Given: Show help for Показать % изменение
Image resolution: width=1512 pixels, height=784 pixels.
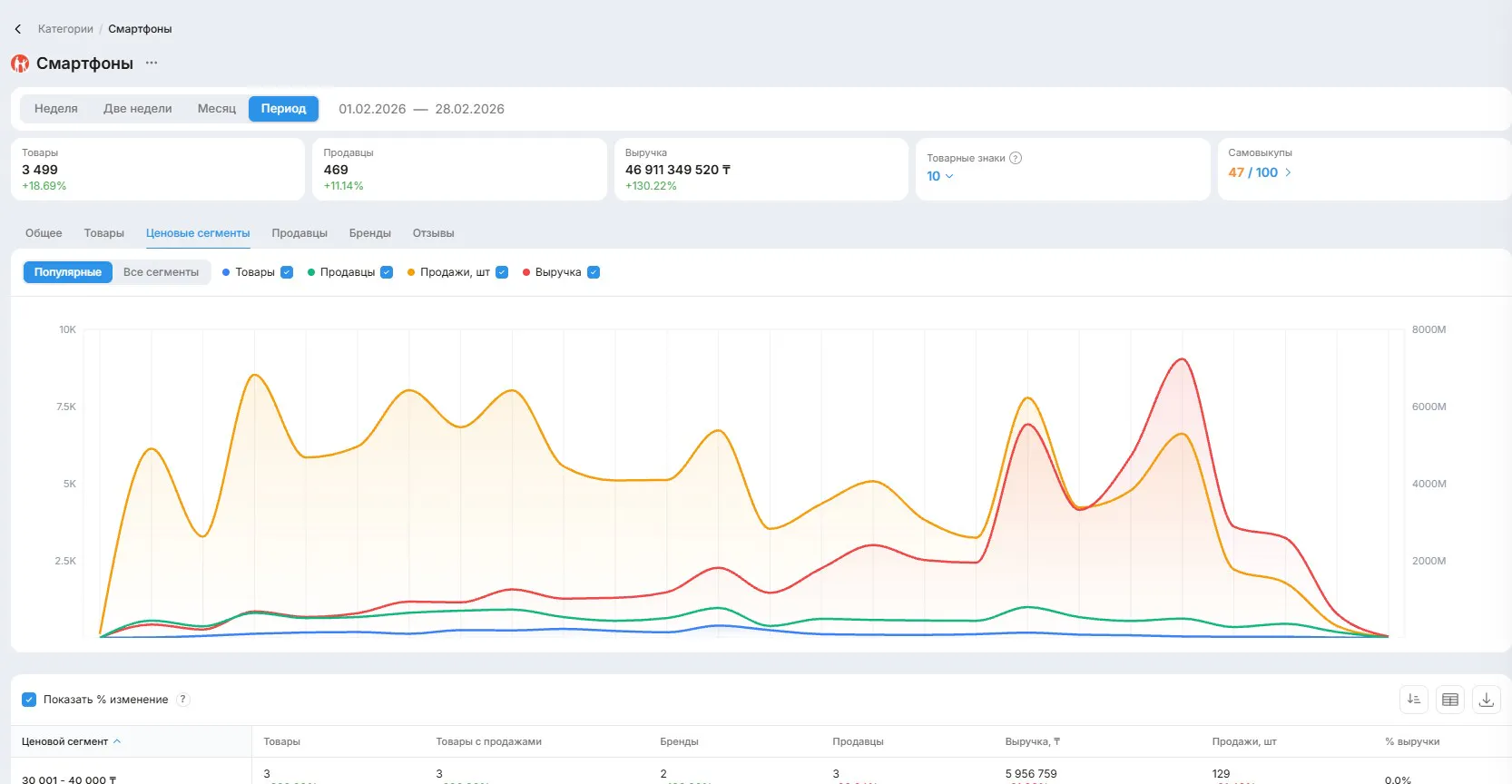Looking at the screenshot, I should (x=183, y=700).
